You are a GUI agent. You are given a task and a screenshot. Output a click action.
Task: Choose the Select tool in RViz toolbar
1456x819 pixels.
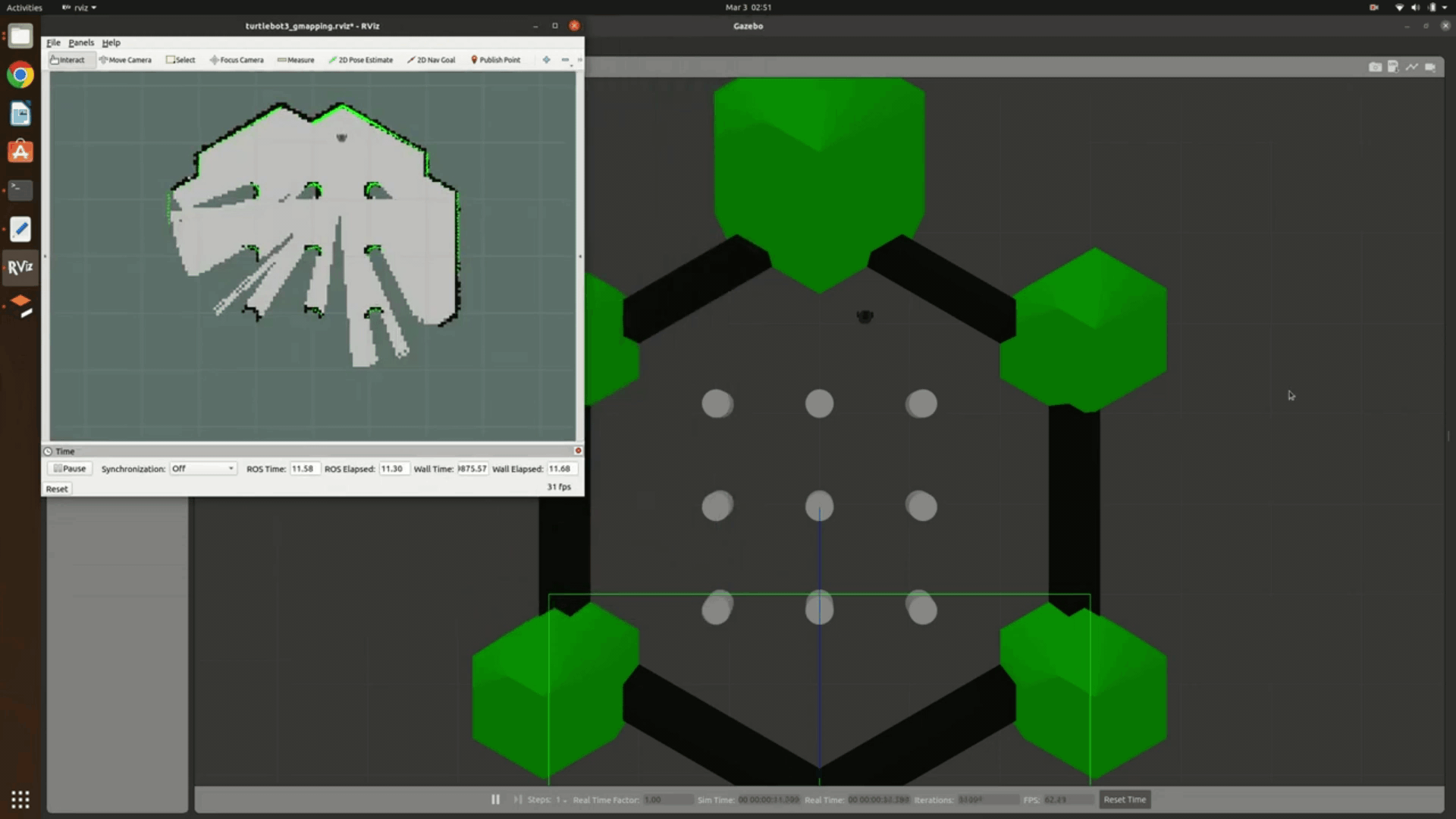[x=180, y=60]
